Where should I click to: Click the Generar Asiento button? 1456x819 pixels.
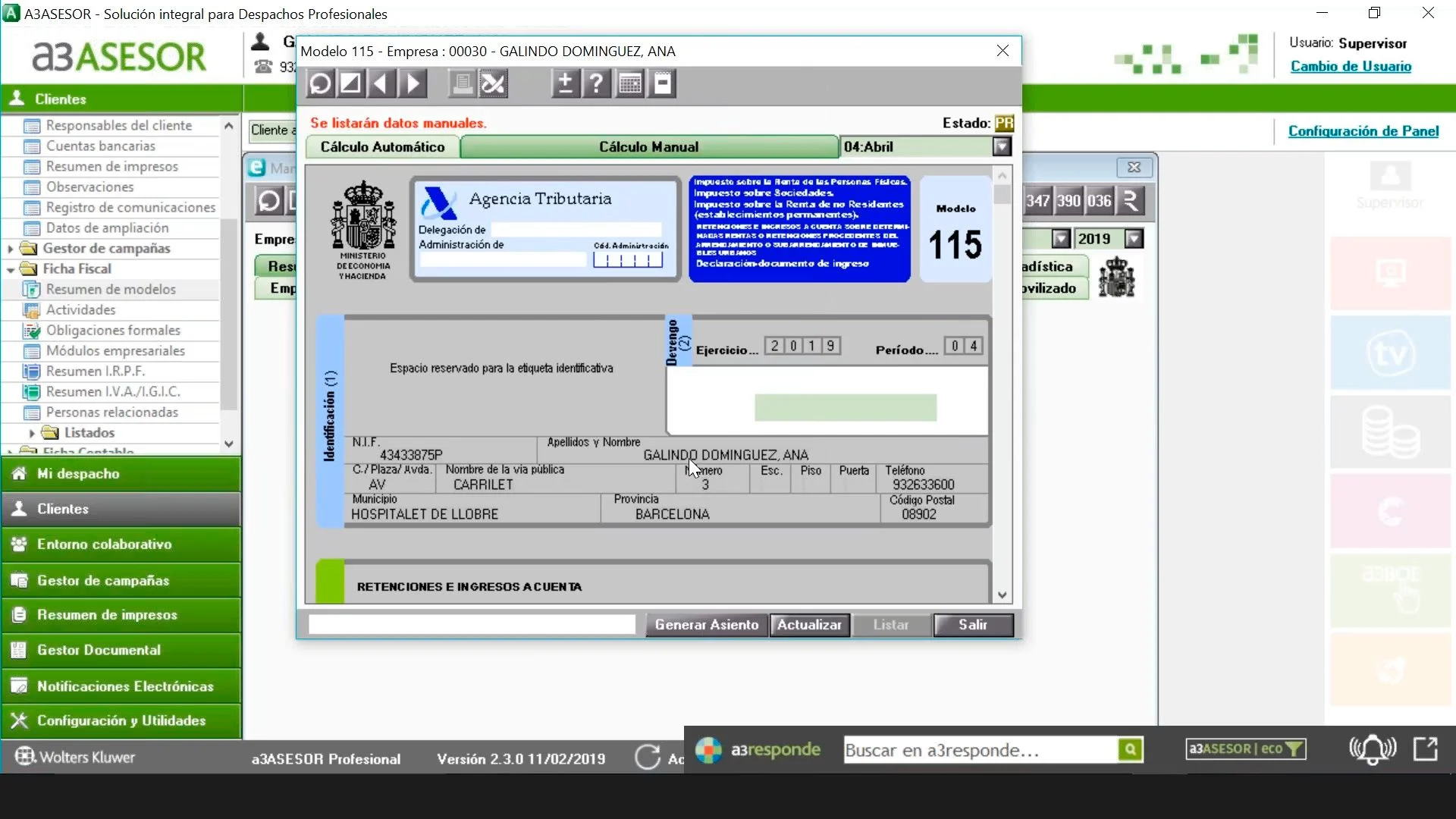tap(707, 625)
